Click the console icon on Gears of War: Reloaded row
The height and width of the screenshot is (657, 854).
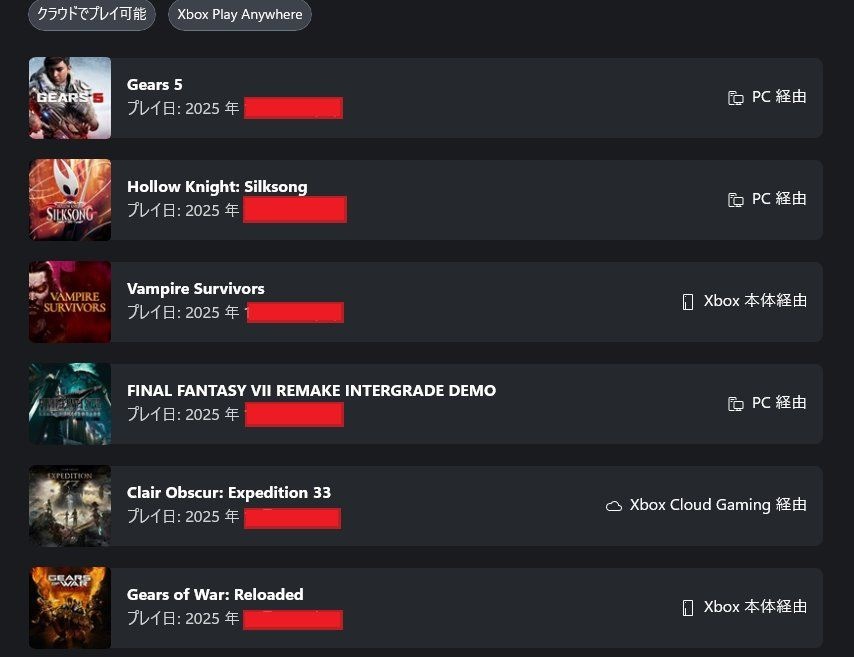click(x=688, y=608)
